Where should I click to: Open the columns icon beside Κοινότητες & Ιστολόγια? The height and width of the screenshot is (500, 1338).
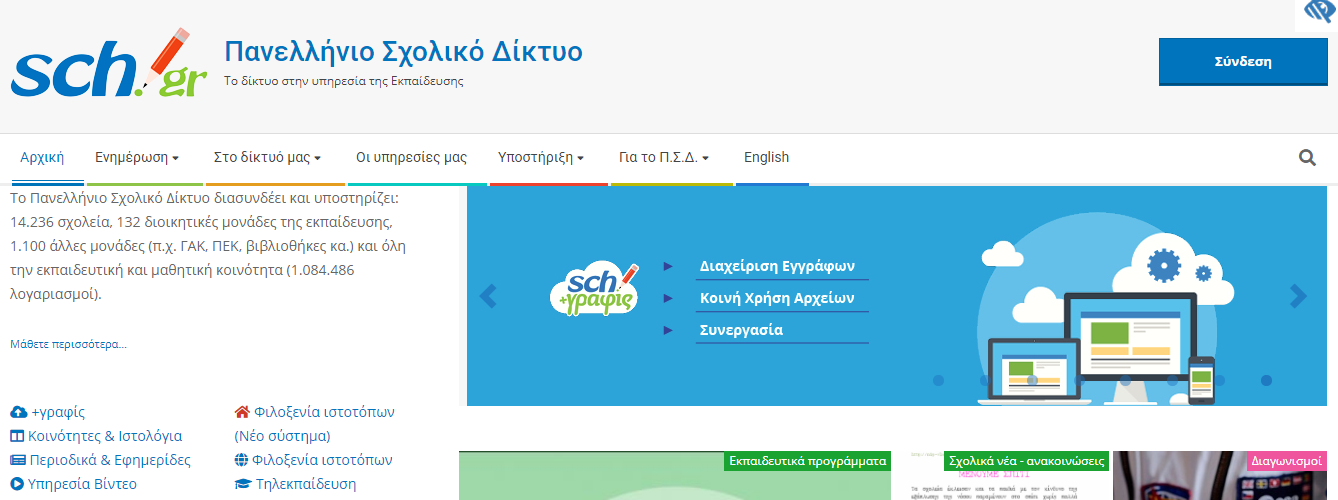pyautogui.click(x=18, y=436)
